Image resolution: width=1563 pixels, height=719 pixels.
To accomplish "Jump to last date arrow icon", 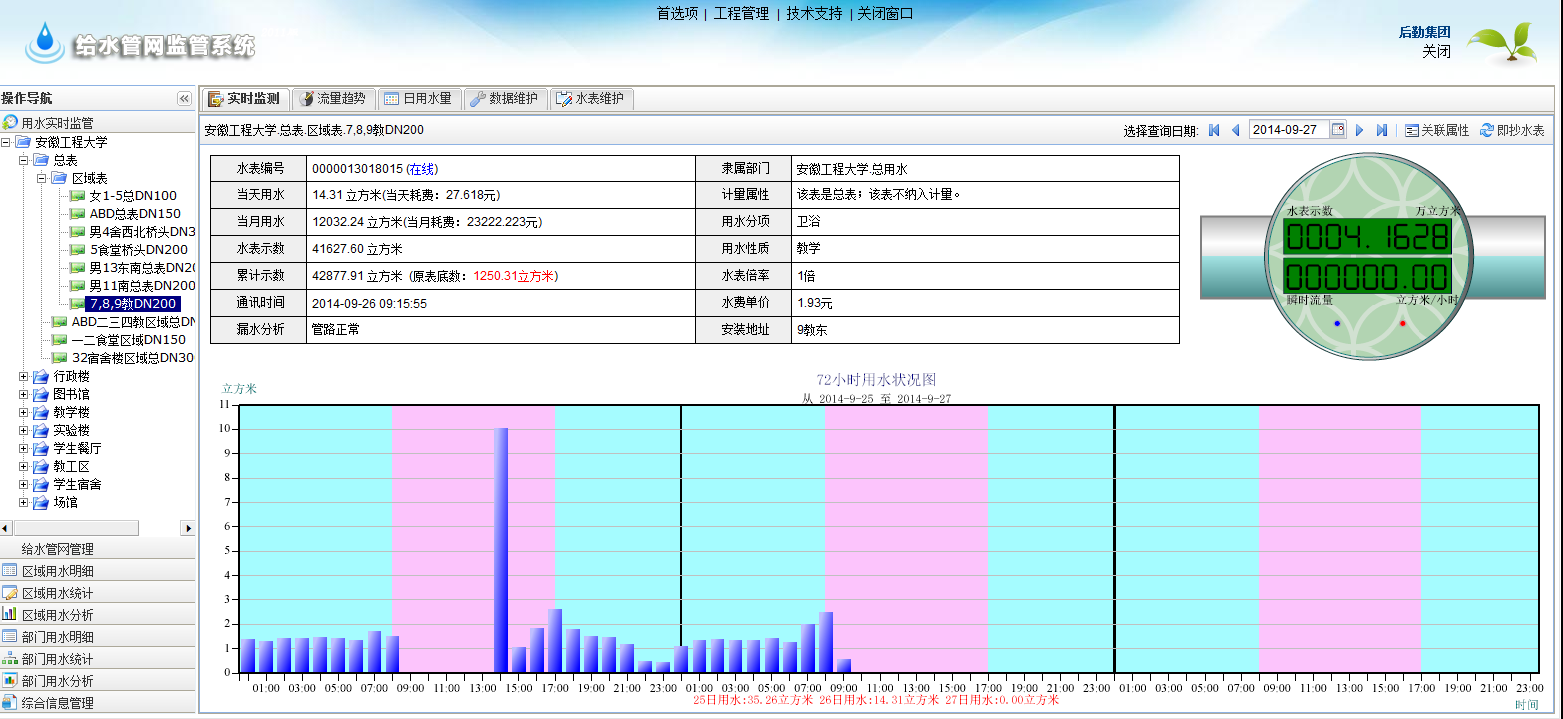I will [x=1381, y=130].
